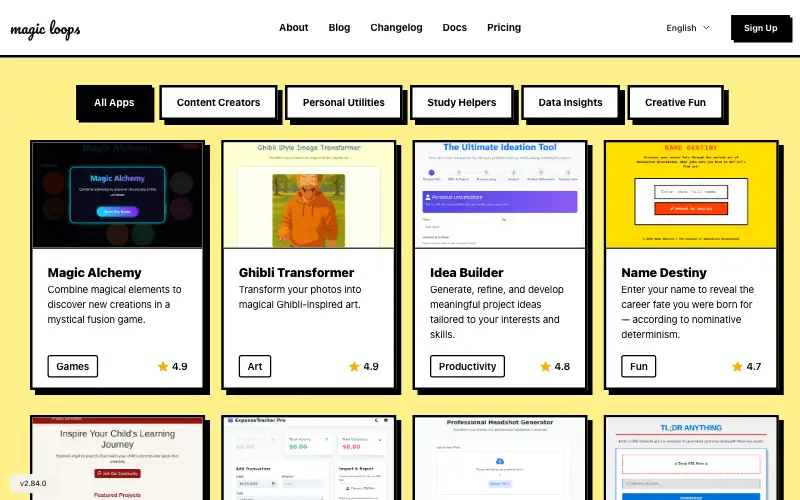Show Study Helpers apps
The image size is (800, 500).
[x=461, y=103]
